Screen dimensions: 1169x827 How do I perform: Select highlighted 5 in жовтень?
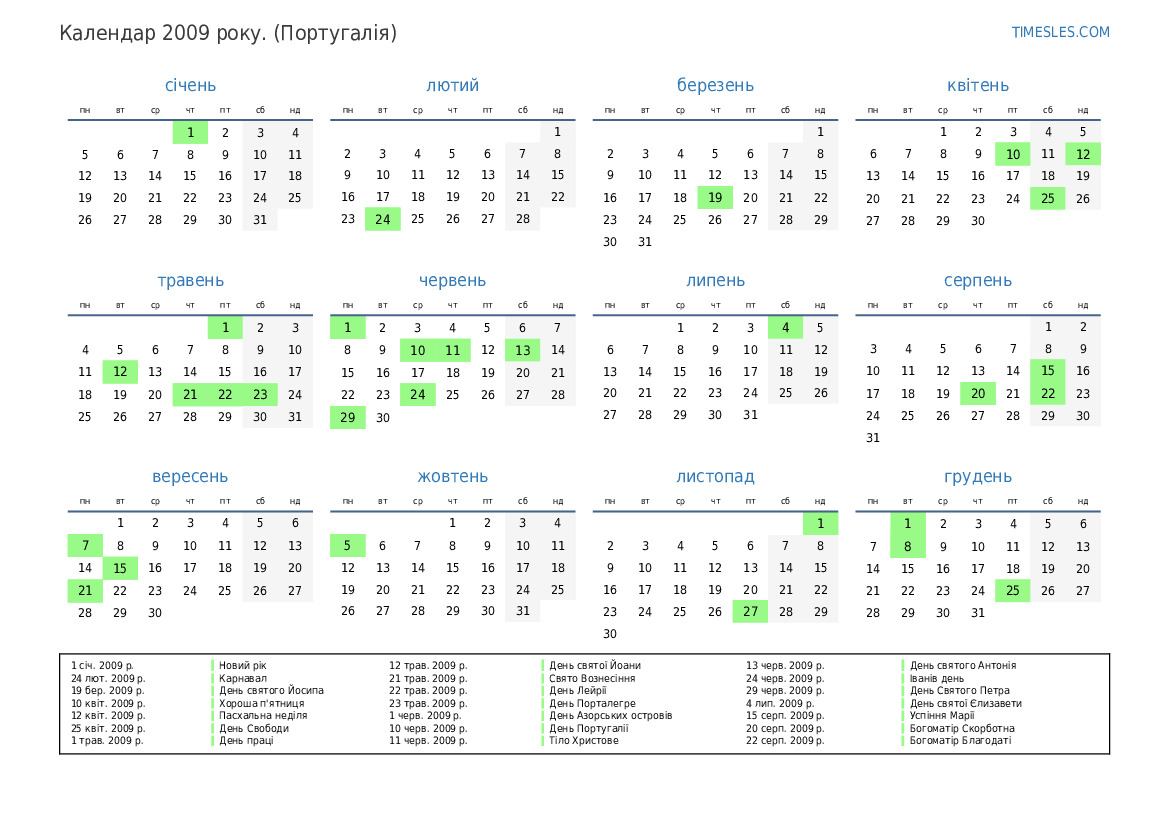[x=347, y=546]
